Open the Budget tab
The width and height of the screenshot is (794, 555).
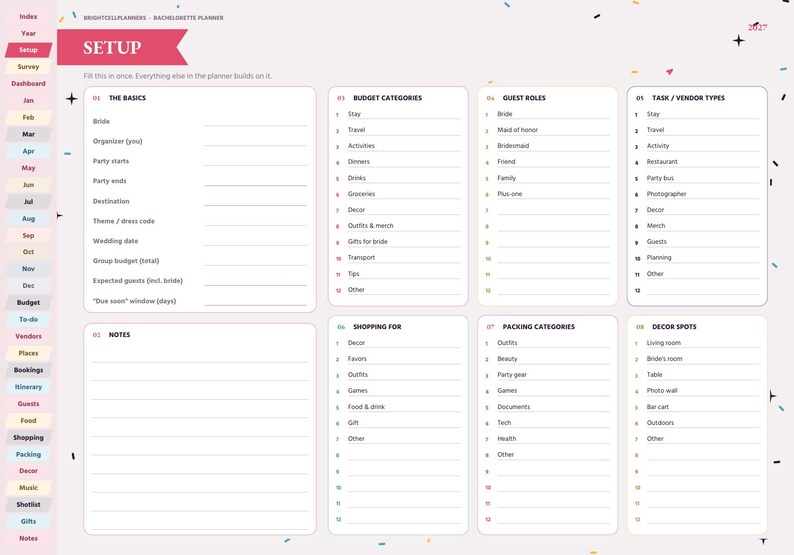click(28, 302)
